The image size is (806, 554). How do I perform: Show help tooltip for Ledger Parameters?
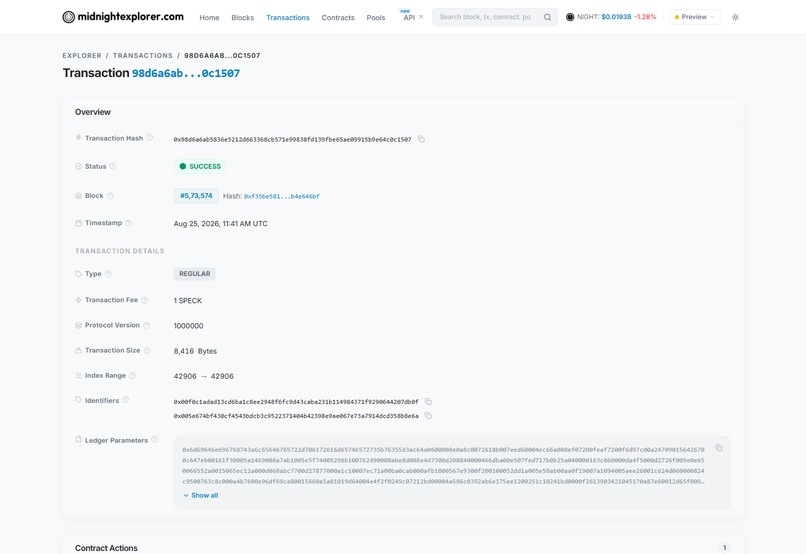154,440
